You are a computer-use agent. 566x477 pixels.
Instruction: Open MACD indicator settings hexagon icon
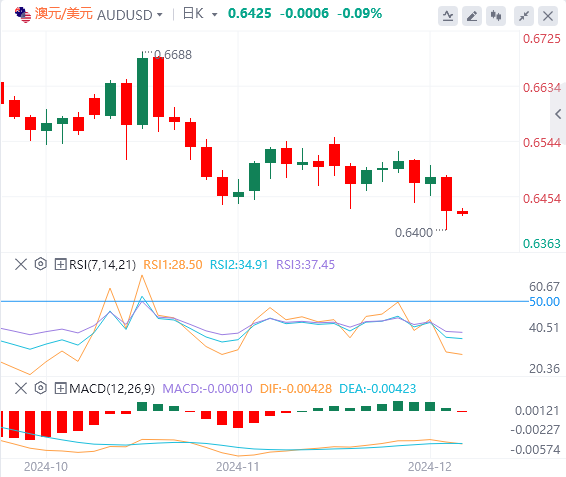pyautogui.click(x=41, y=388)
